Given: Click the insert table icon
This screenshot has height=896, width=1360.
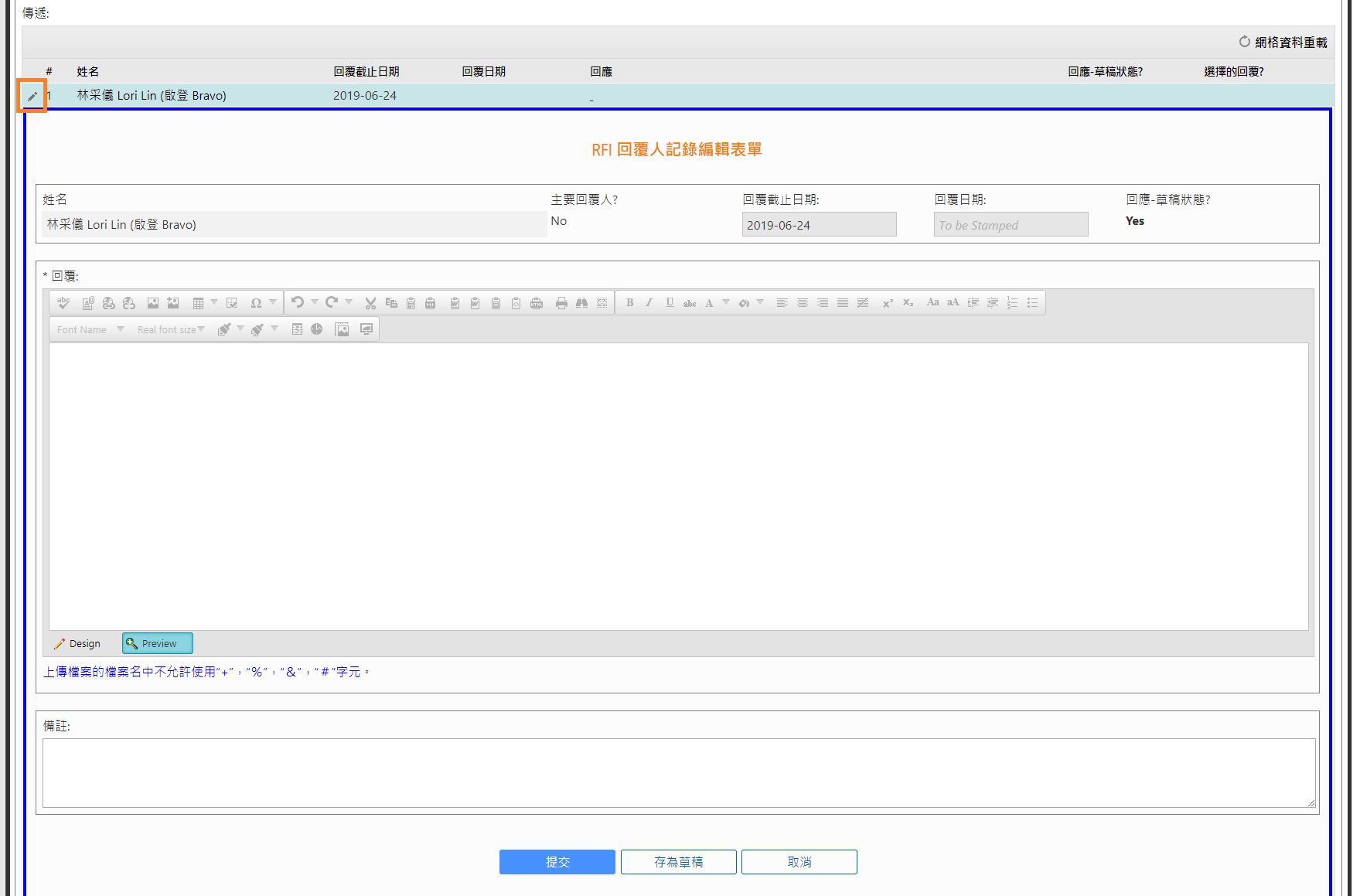Looking at the screenshot, I should (199, 303).
